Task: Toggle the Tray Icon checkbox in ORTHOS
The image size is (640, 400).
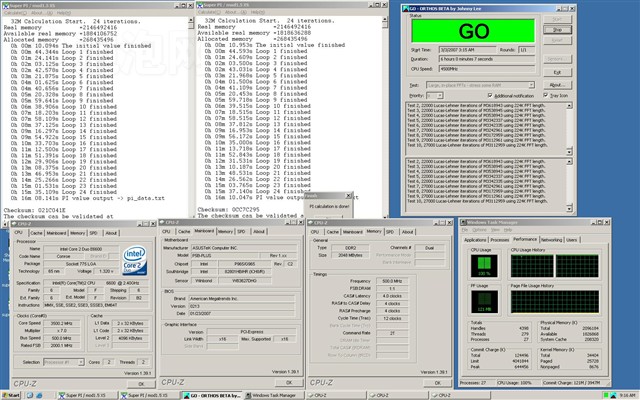Action: pos(546,95)
